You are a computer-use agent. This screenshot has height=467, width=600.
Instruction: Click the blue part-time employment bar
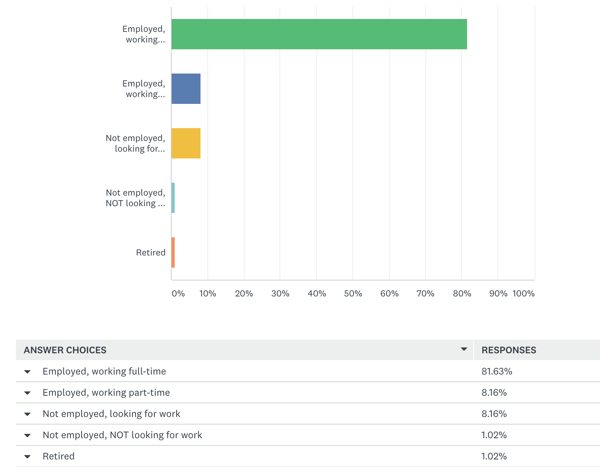point(186,89)
